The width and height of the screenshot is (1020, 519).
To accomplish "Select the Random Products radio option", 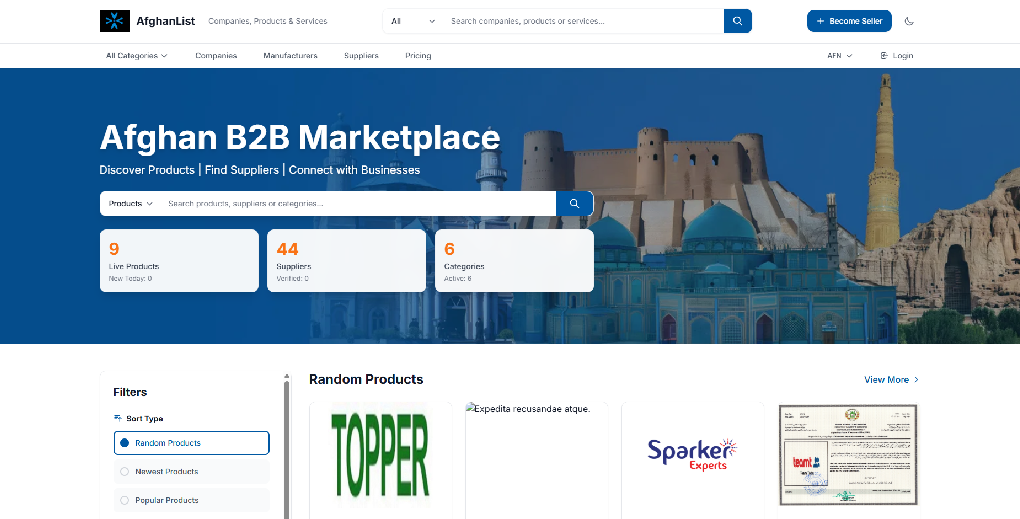I will click(x=124, y=443).
